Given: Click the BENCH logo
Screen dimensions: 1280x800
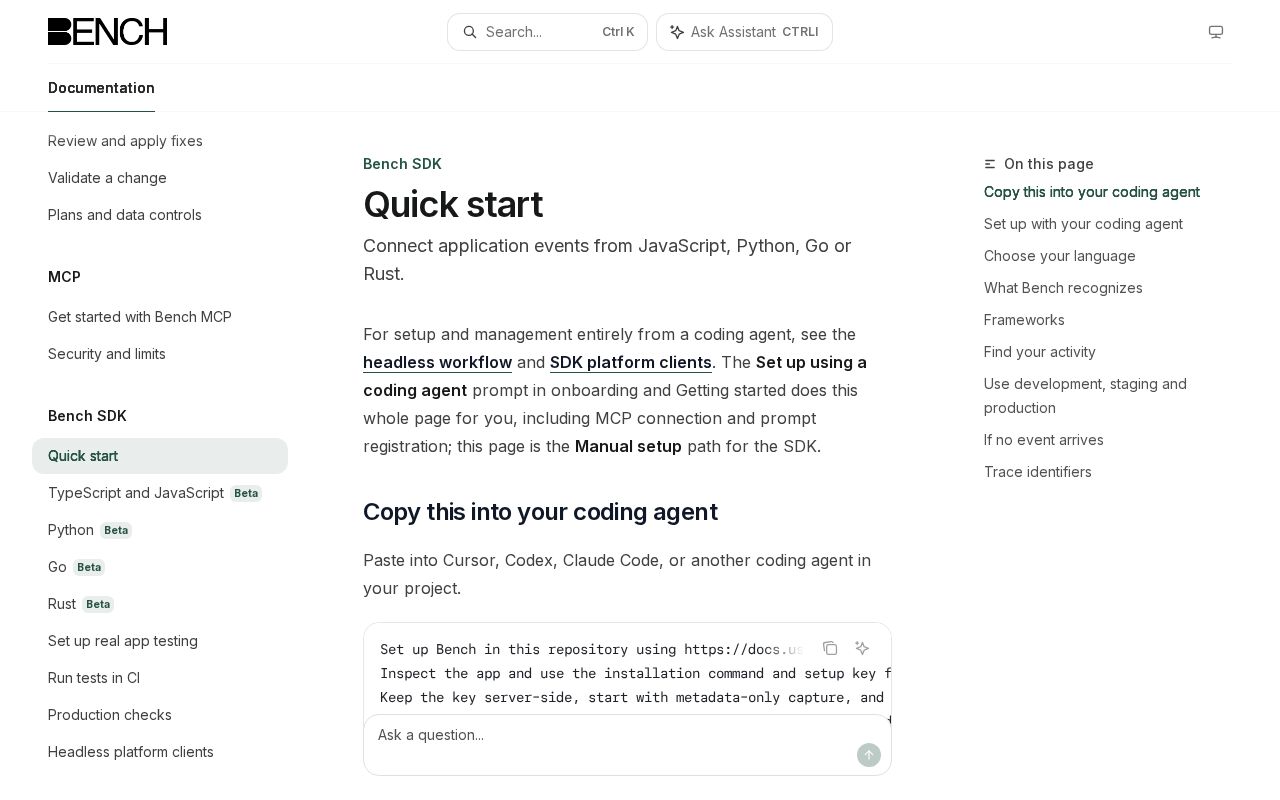Looking at the screenshot, I should (107, 32).
